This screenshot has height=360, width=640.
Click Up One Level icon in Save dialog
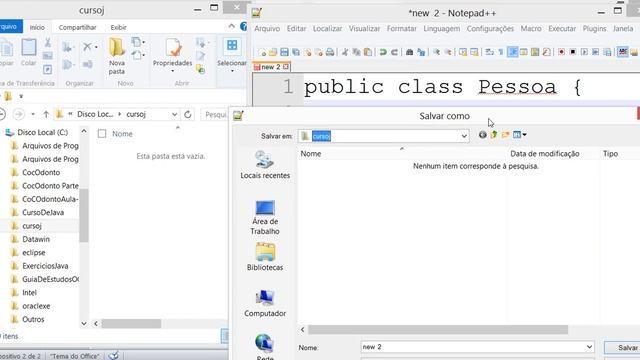tap(494, 135)
